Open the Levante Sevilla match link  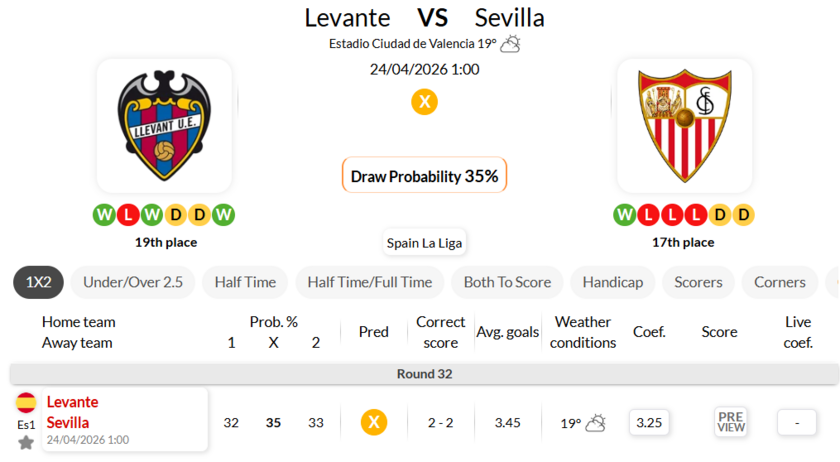tap(73, 412)
